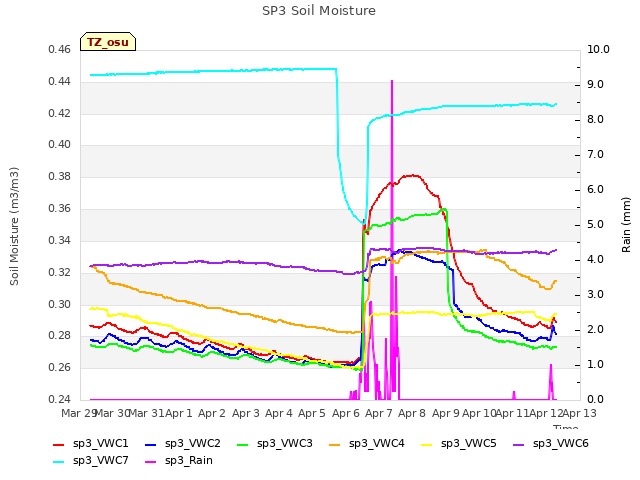Select the sp3_VWC2 legend entry
640x480 pixels.
click(183, 444)
